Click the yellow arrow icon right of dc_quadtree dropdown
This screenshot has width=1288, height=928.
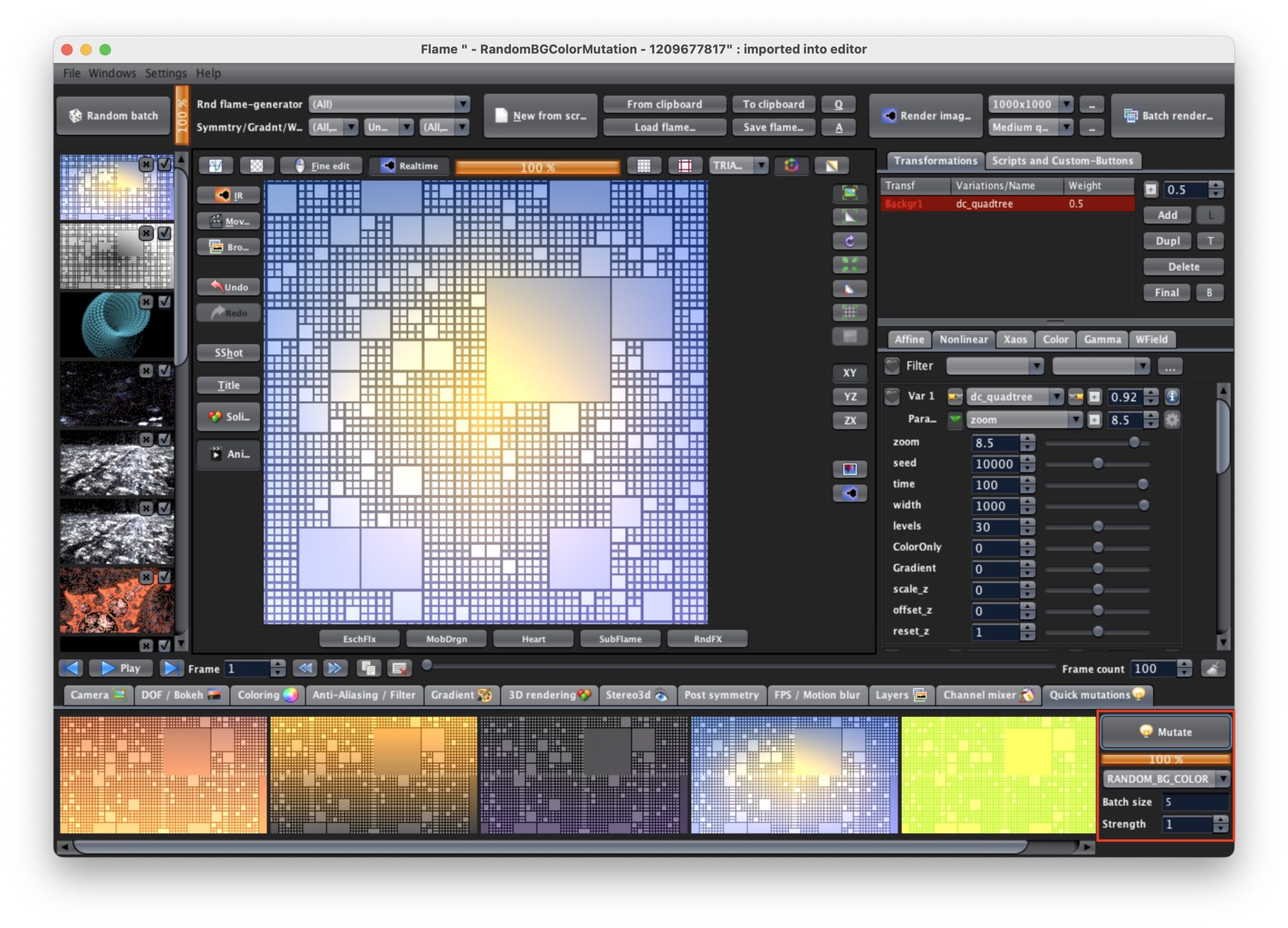1075,396
